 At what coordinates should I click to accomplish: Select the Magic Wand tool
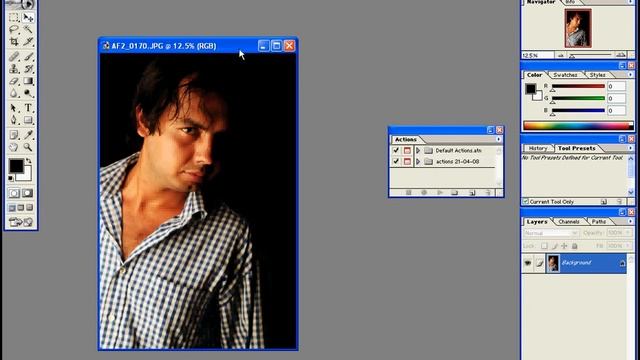click(28, 29)
